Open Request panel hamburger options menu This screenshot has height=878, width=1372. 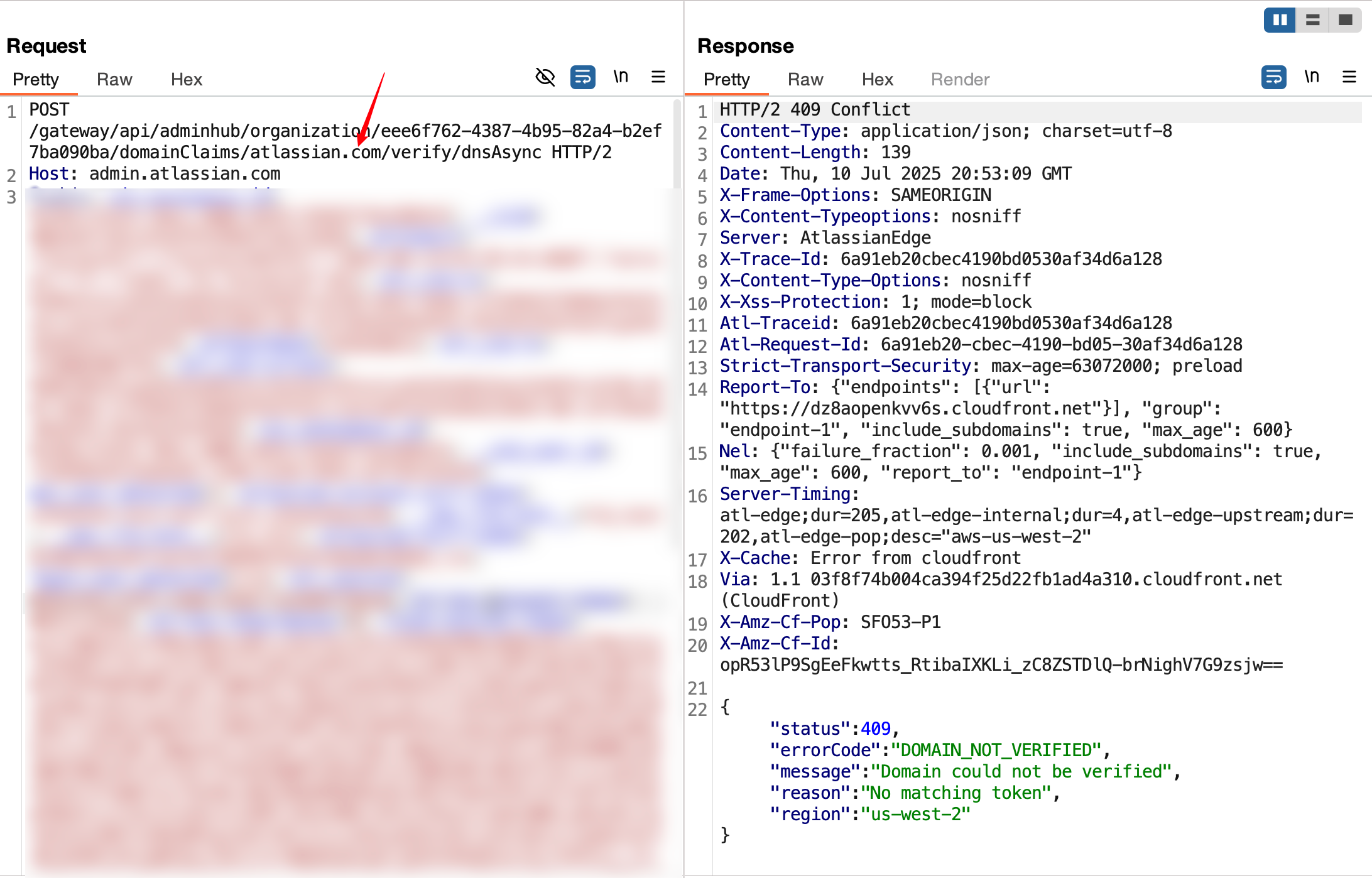click(x=658, y=77)
